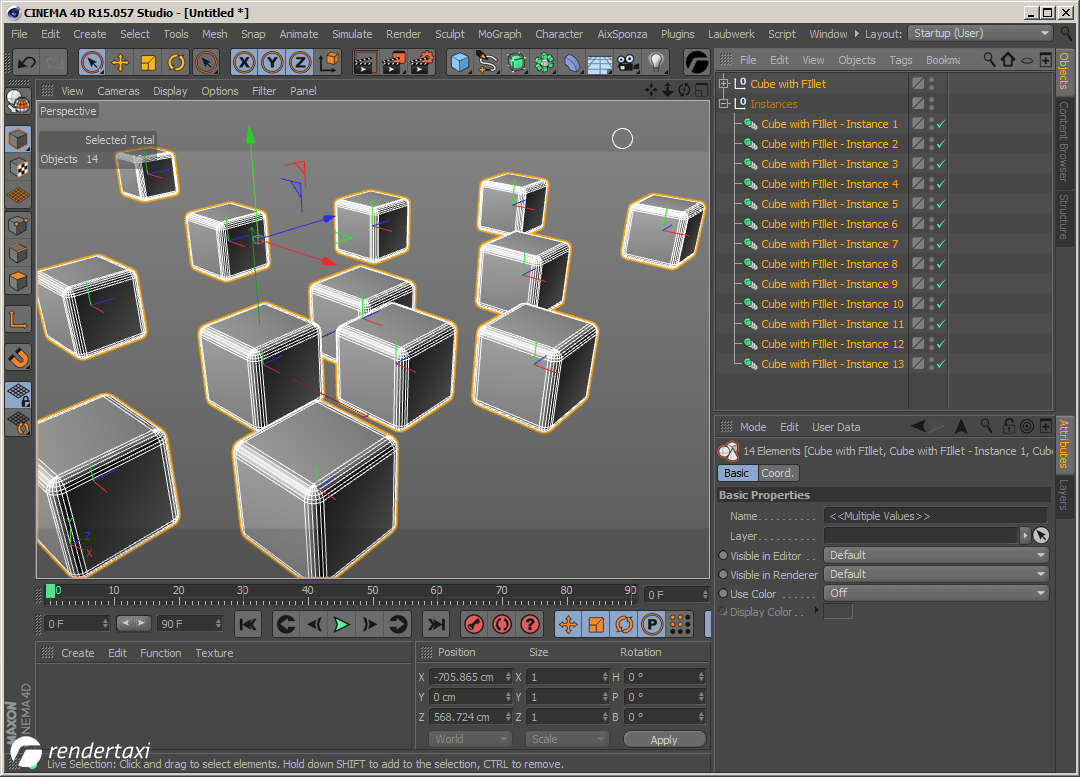Click the Position X input field

coord(470,677)
